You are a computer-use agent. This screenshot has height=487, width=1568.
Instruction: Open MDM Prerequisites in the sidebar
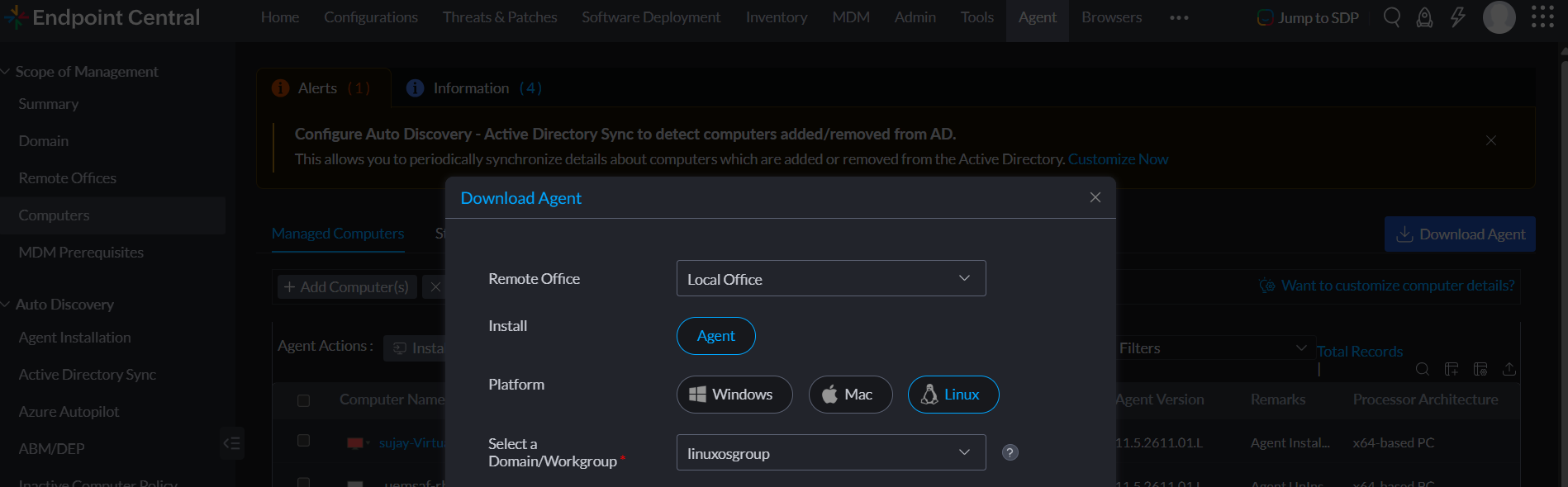pyautogui.click(x=81, y=253)
